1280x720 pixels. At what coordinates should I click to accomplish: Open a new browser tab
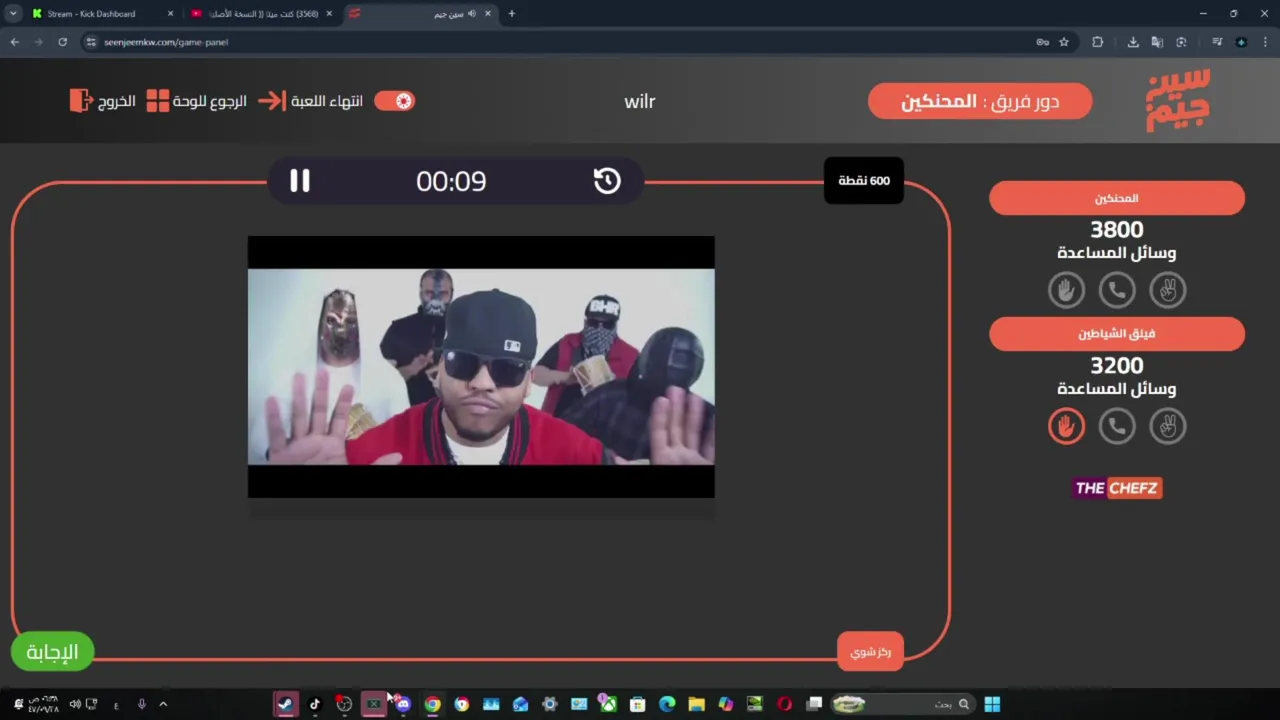click(x=512, y=14)
